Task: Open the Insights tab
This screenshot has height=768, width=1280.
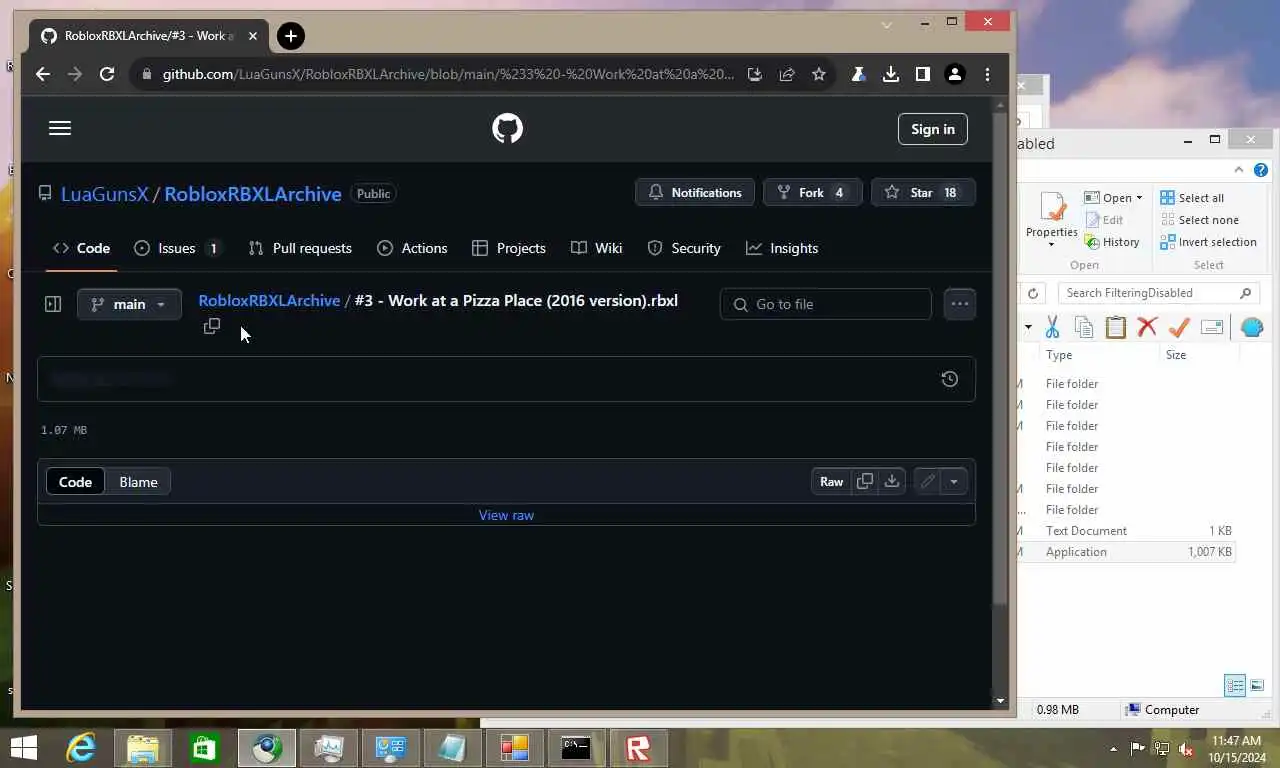Action: pos(782,248)
